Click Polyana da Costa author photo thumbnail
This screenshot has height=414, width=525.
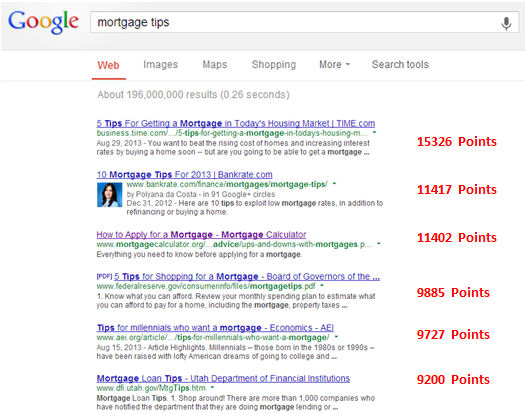pos(109,195)
